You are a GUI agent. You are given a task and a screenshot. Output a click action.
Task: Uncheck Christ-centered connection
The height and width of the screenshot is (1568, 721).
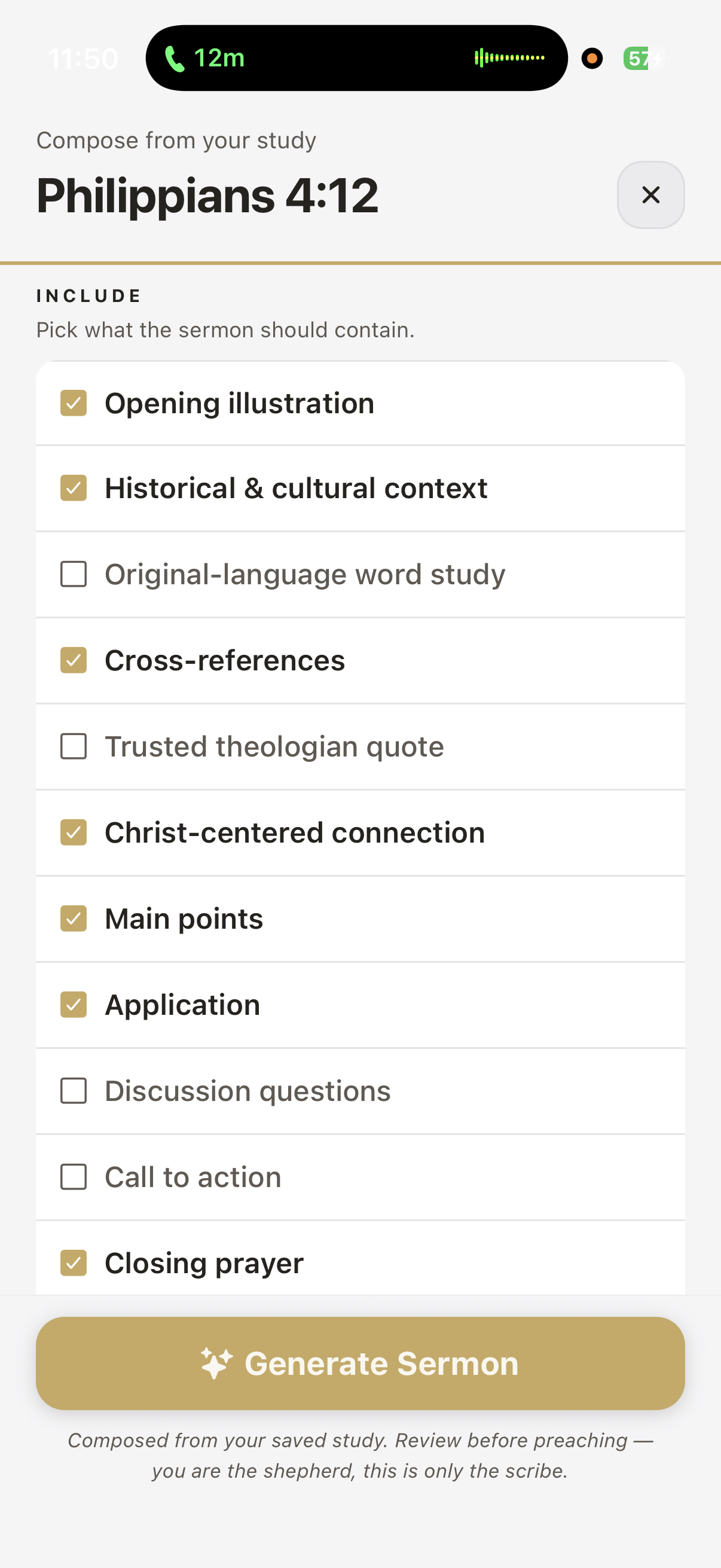click(74, 832)
